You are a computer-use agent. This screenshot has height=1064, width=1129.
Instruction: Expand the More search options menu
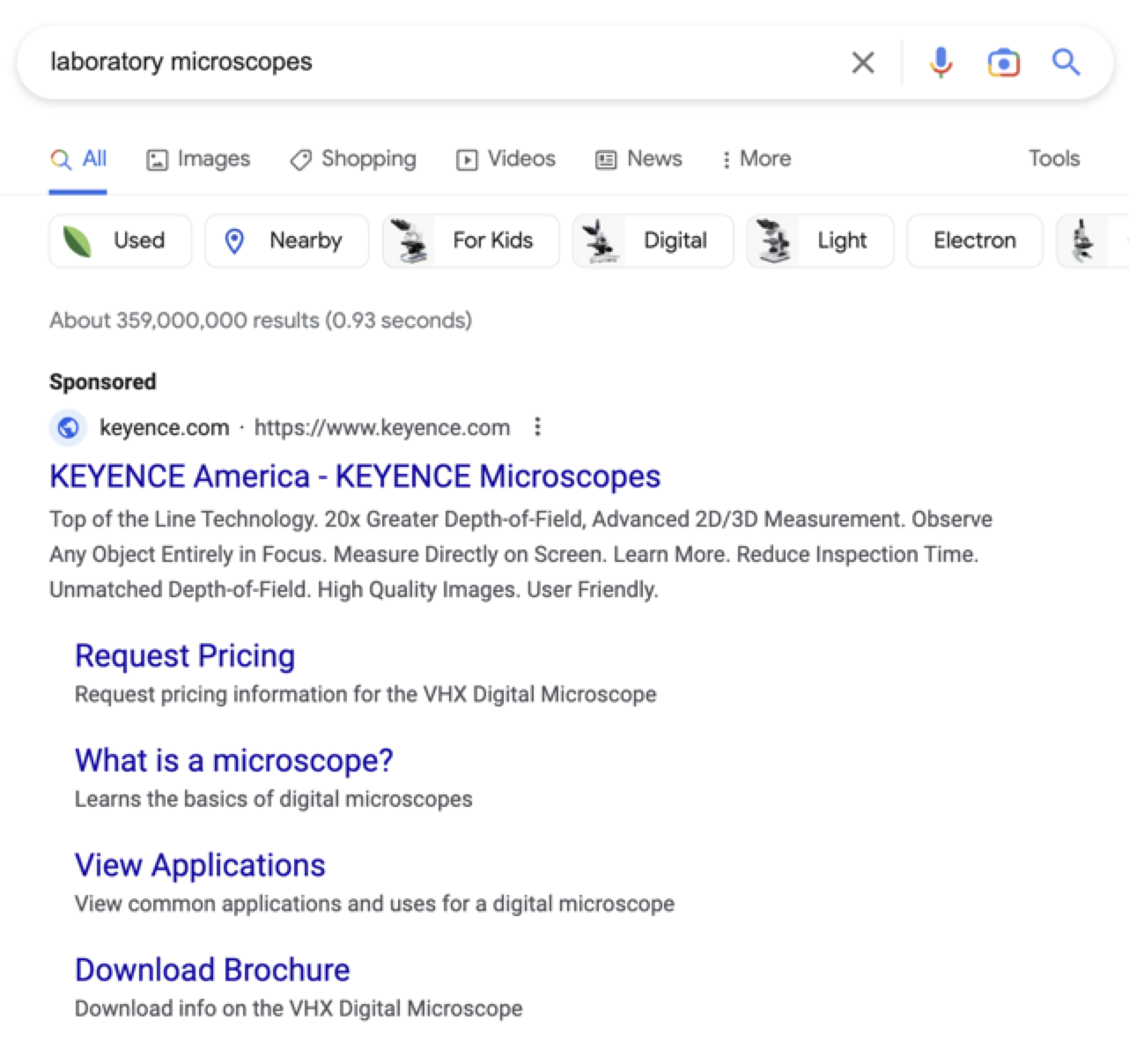pyautogui.click(x=756, y=159)
